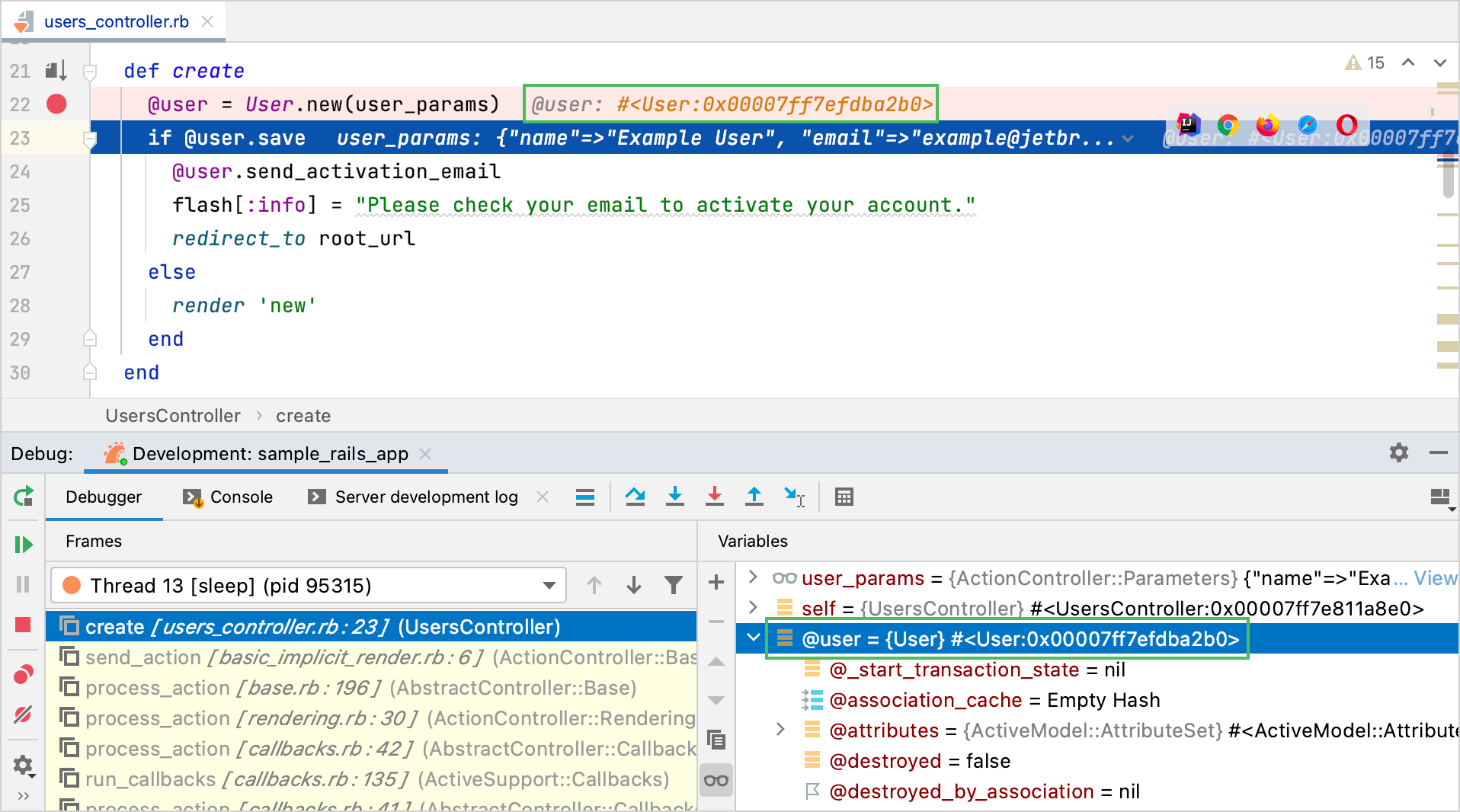
Task: Toggle the breakpoint on line 22
Action: pos(56,104)
